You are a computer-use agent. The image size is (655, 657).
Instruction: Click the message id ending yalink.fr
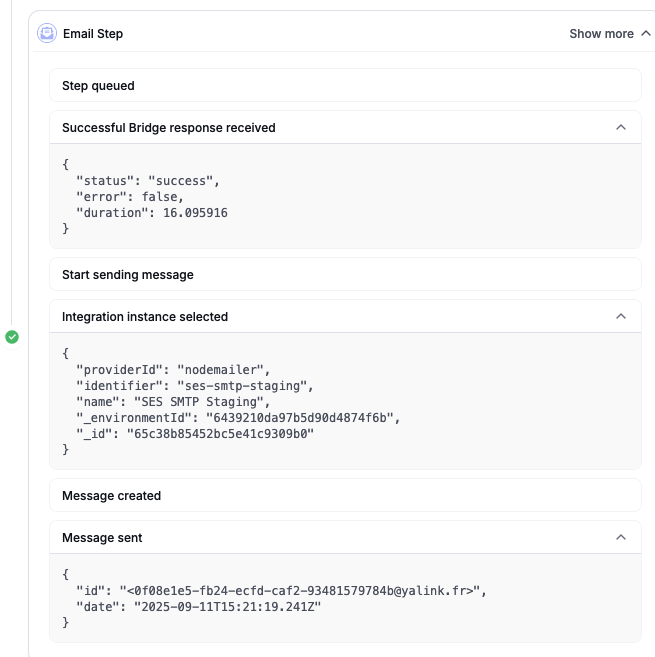point(301,591)
